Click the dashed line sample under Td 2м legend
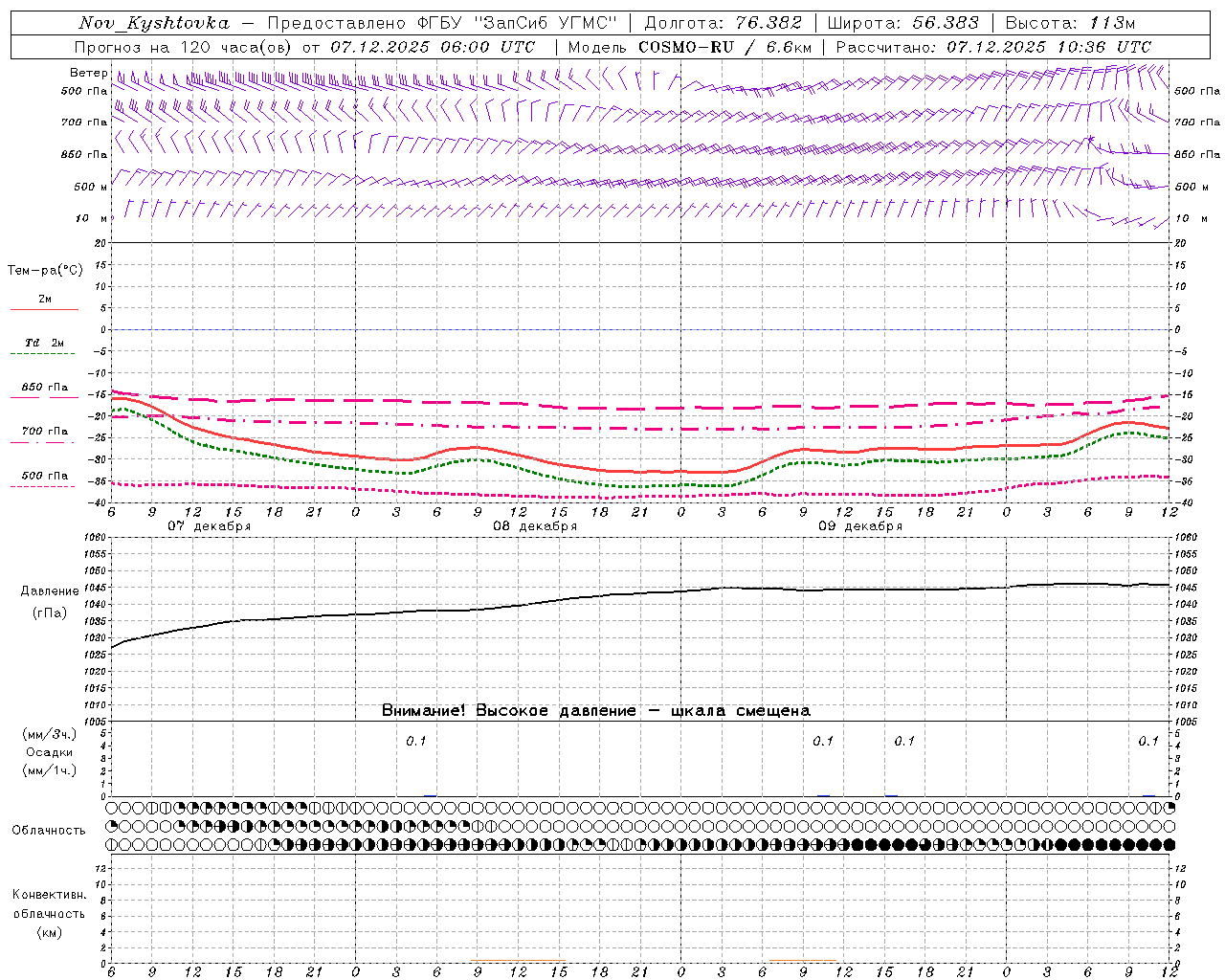This screenshot has width=1225, height=980. 44,354
